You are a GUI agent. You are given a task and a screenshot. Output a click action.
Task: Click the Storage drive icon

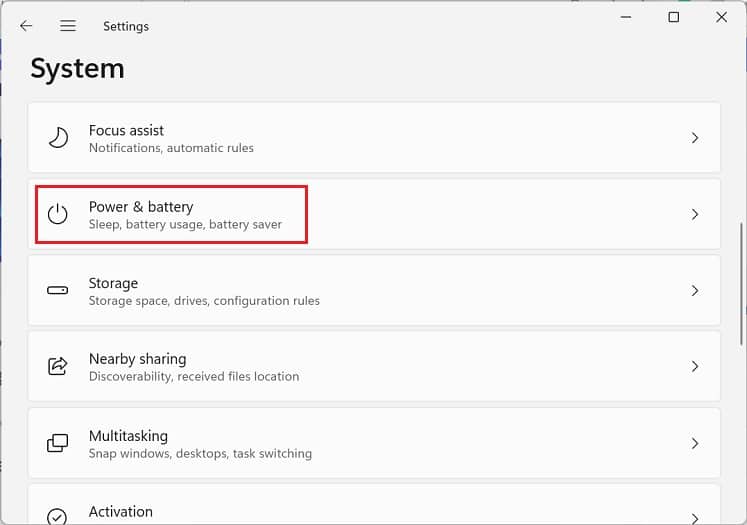pos(58,290)
